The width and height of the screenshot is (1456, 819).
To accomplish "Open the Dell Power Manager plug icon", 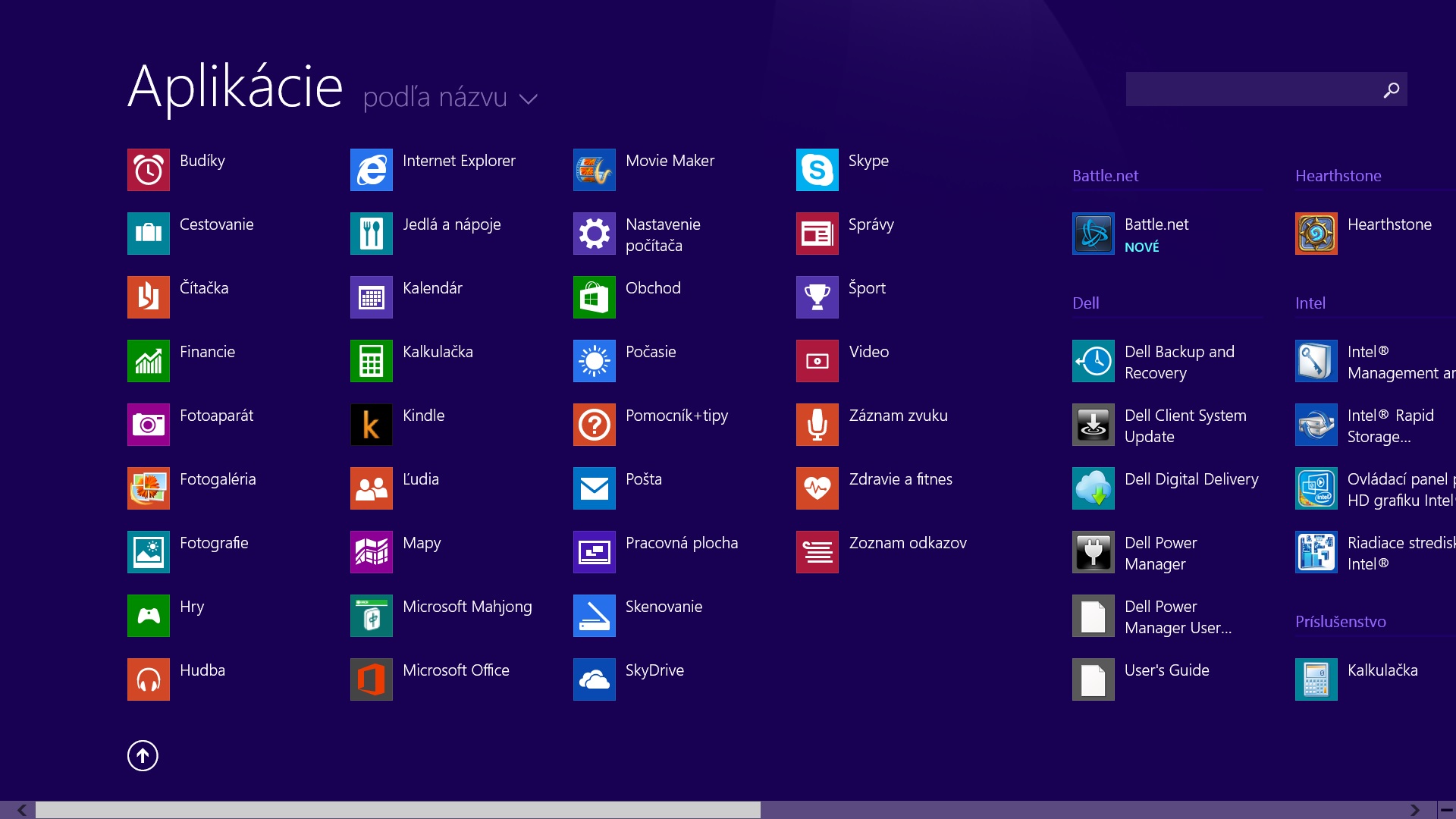I will tap(1094, 552).
